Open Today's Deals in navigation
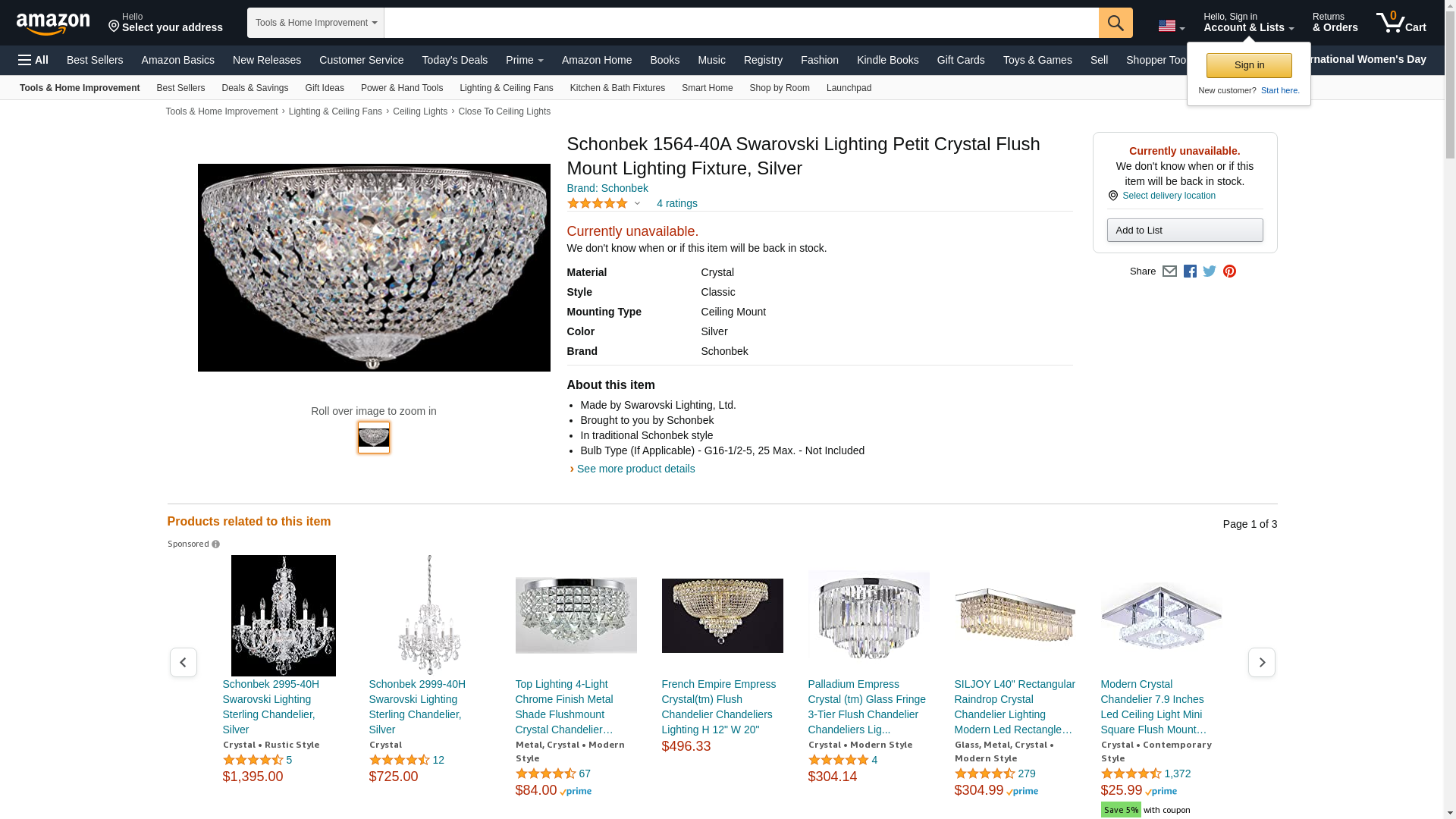Screen dimensions: 1456x819 pos(454,60)
